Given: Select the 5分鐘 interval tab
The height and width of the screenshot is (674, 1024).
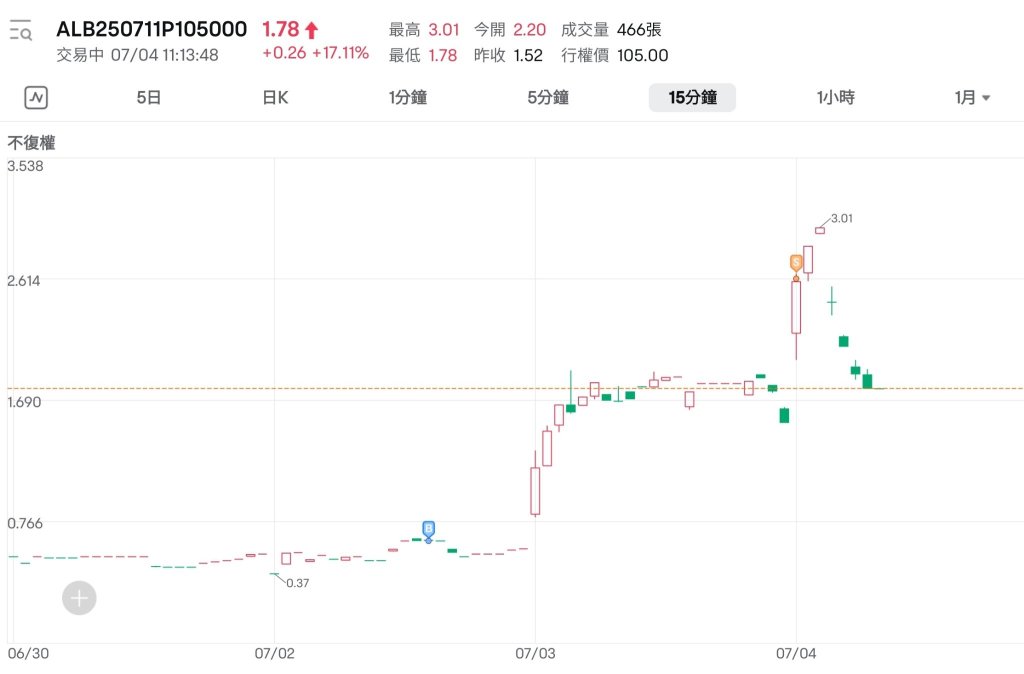Looking at the screenshot, I should click(548, 98).
